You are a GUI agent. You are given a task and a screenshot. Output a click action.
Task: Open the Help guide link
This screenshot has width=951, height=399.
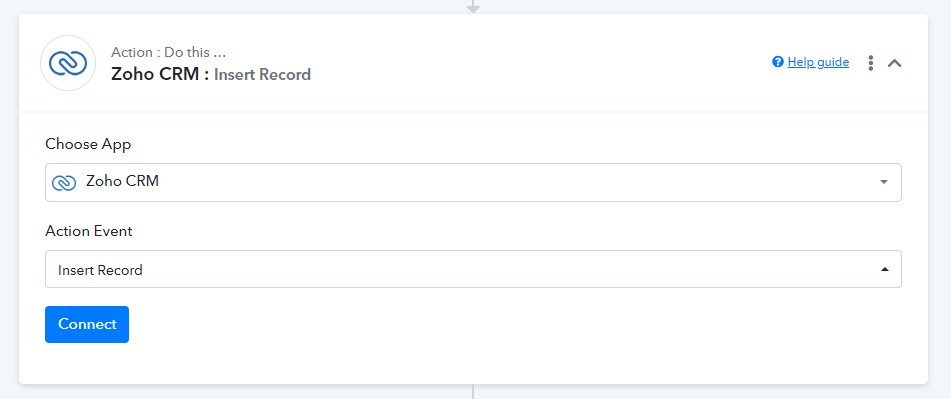coord(818,62)
